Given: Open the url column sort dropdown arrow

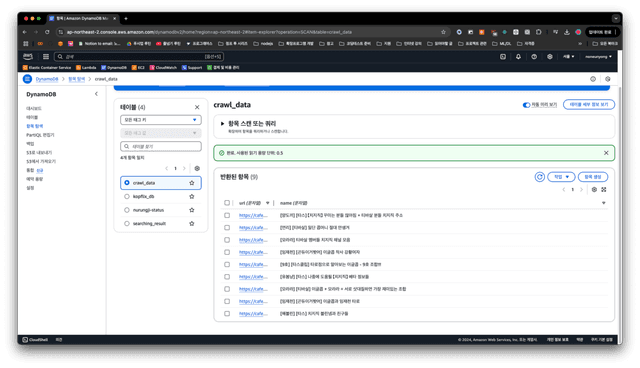Looking at the screenshot, I should [x=267, y=203].
